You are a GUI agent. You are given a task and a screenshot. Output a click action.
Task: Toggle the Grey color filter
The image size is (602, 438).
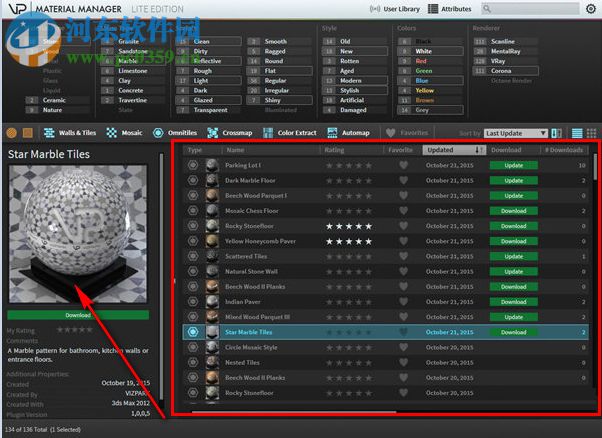pyautogui.click(x=430, y=110)
